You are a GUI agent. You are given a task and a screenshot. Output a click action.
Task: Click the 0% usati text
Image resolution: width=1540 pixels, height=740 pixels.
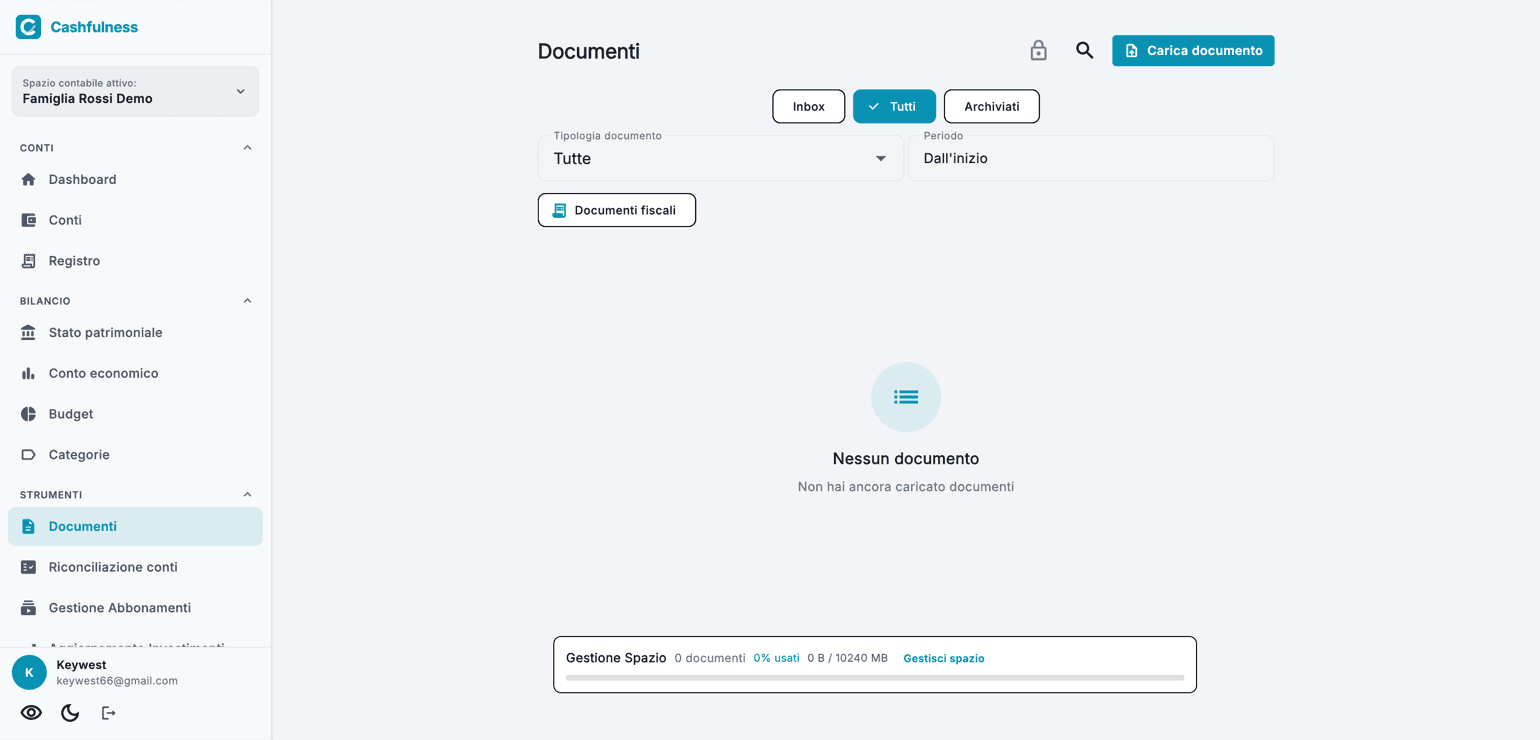tap(777, 658)
